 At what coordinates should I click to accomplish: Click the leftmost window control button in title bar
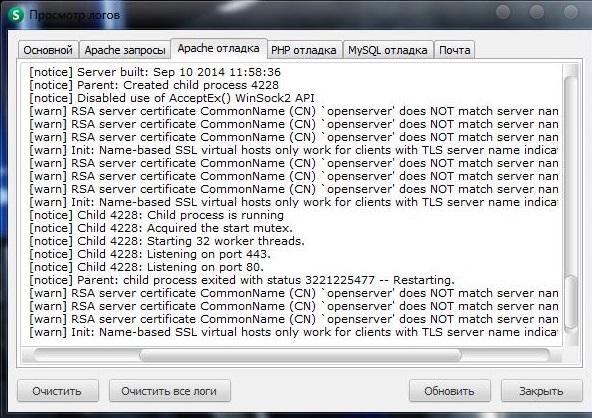pyautogui.click(x=503, y=12)
